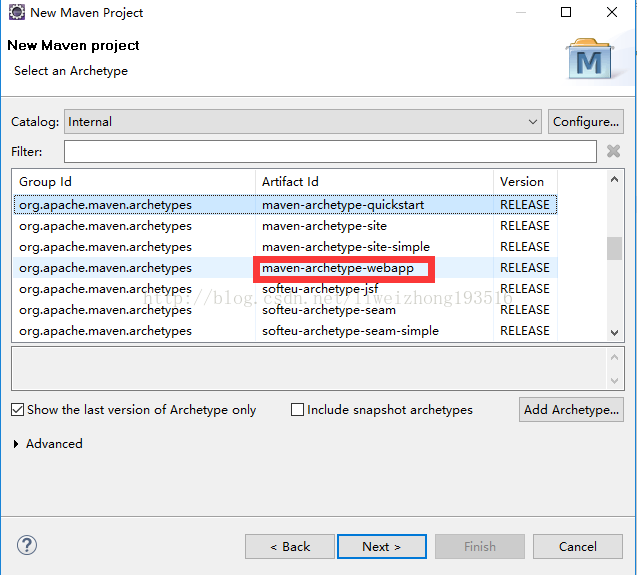Select maven-archetype-quickstart row
This screenshot has height=575, width=637.
[285, 205]
